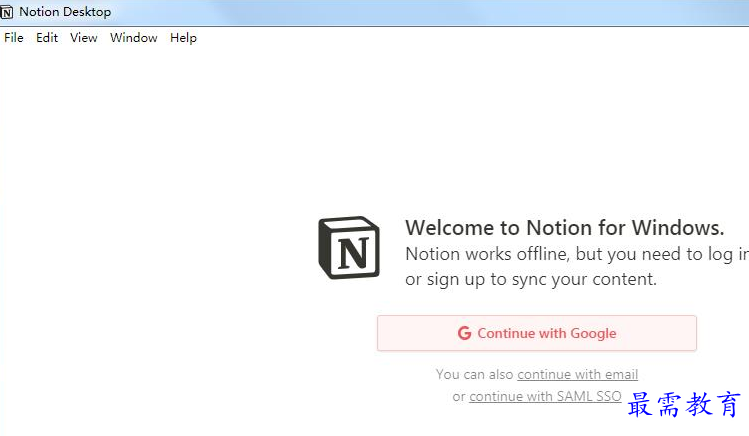Open the File menu
This screenshot has height=436, width=749.
coord(14,38)
